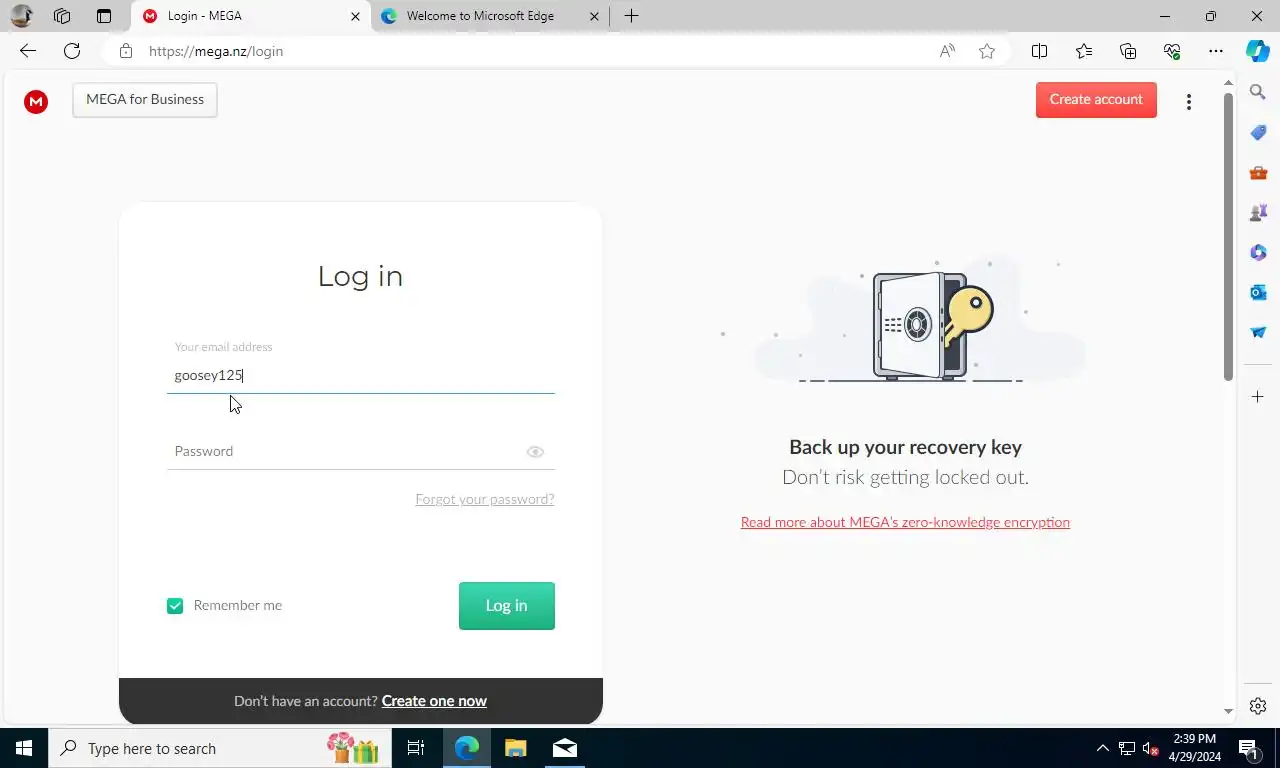Close the Welcome to Microsoft Edge tab
This screenshot has height=768, width=1280.
tap(594, 16)
